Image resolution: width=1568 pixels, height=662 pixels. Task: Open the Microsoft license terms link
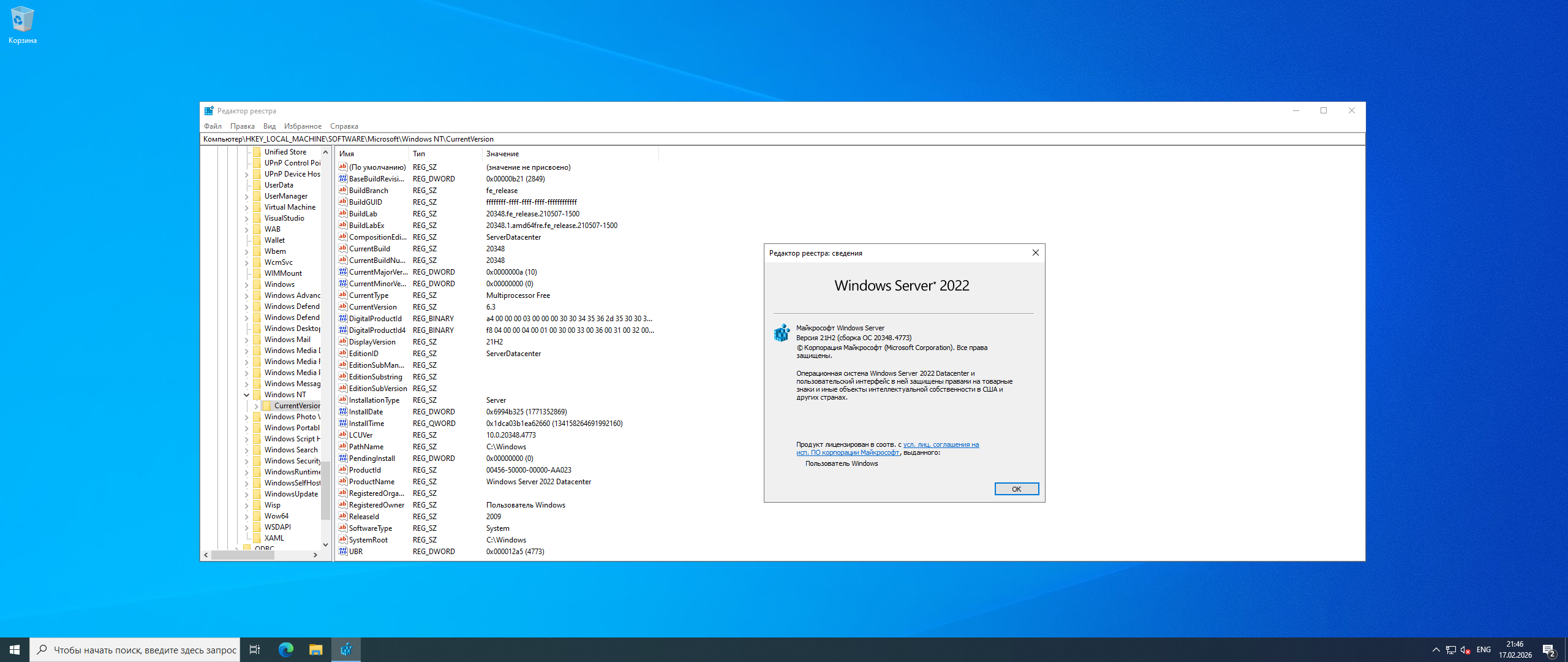pos(940,445)
